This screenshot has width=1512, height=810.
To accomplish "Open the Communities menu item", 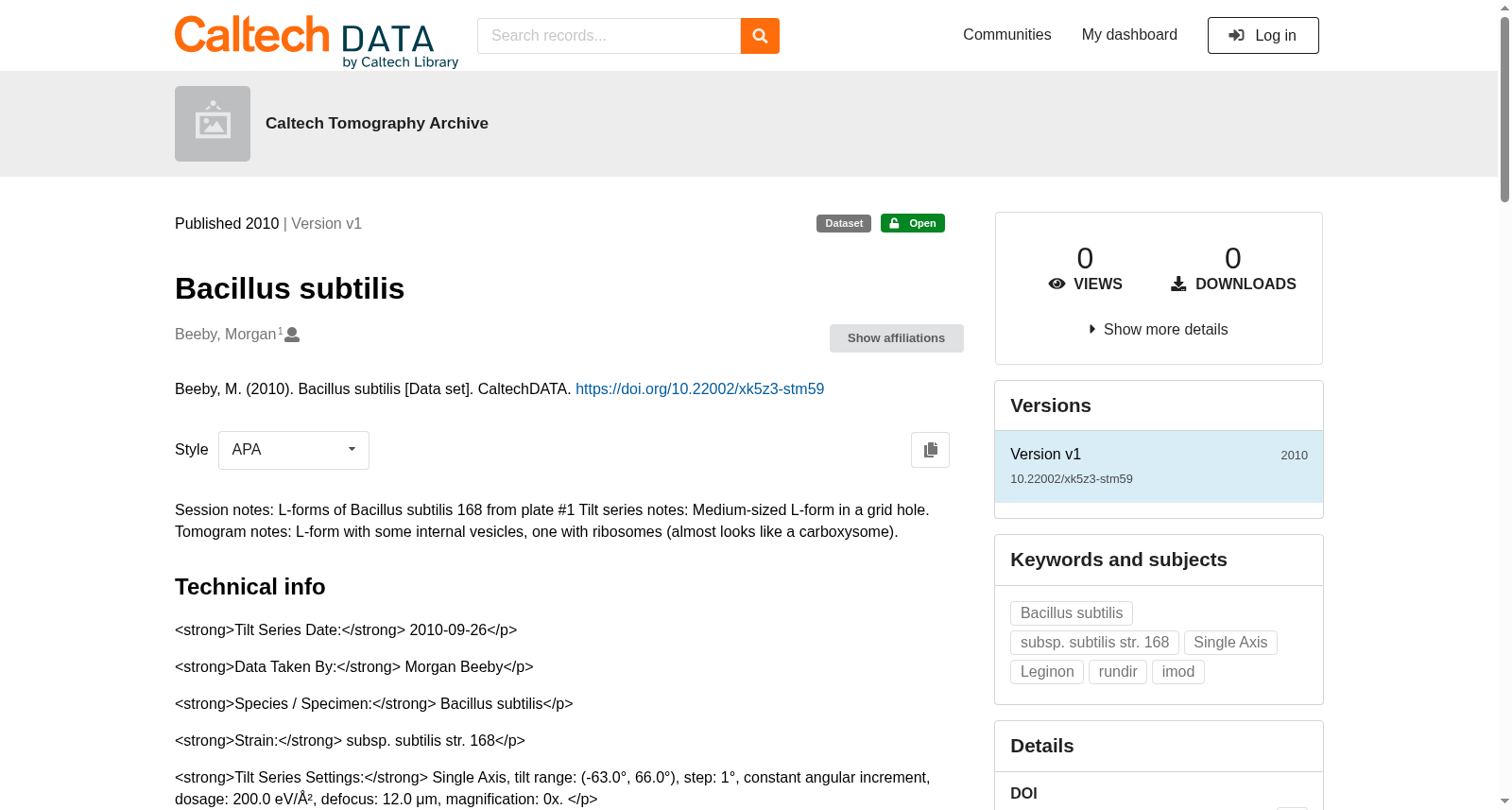I will 1007,35.
